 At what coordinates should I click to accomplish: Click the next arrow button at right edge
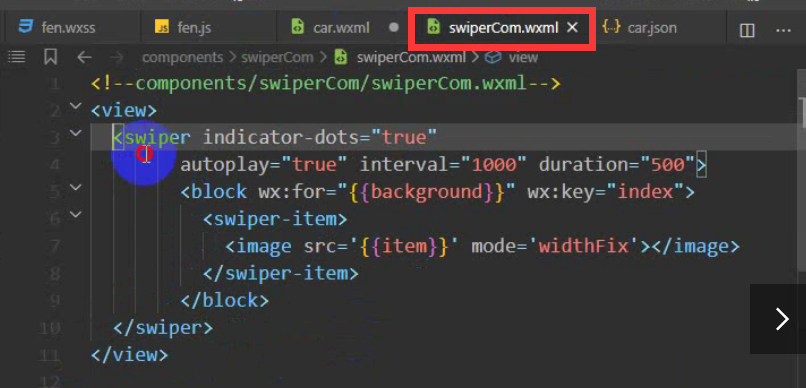(781, 319)
